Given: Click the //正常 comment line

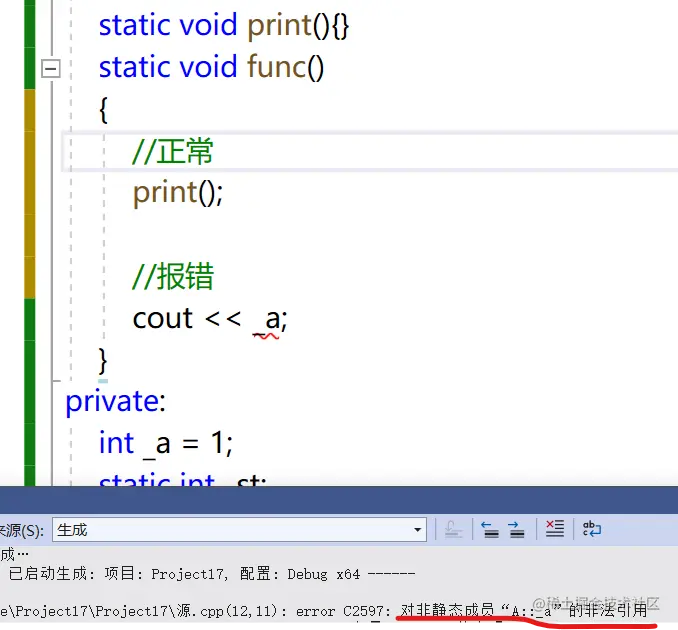Looking at the screenshot, I should 173,151.
